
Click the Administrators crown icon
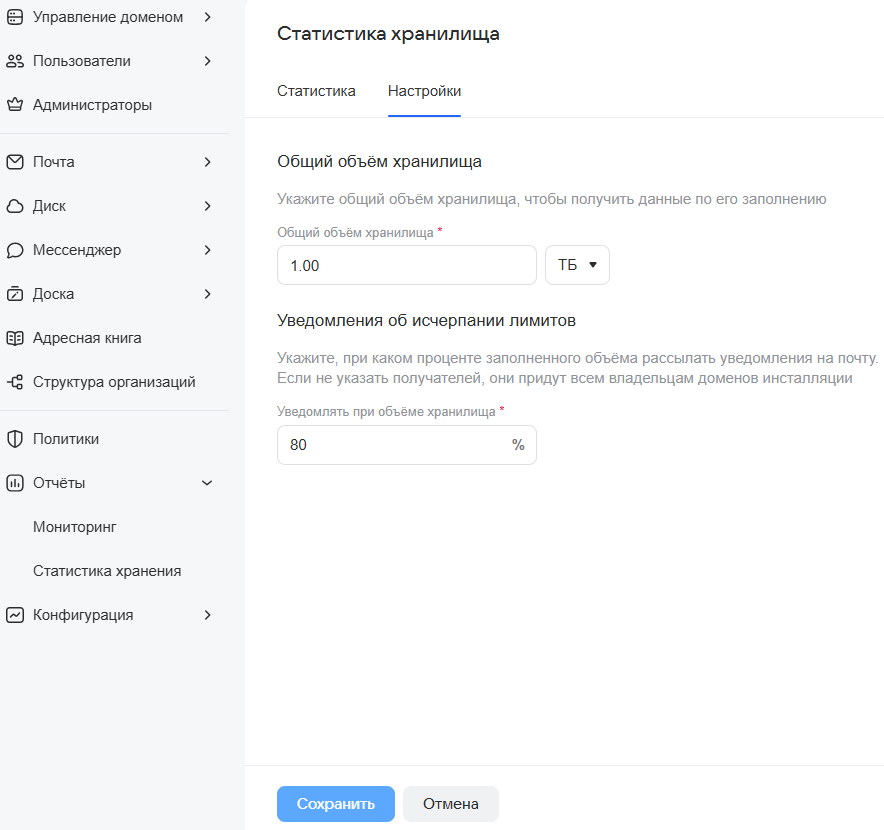(x=15, y=105)
